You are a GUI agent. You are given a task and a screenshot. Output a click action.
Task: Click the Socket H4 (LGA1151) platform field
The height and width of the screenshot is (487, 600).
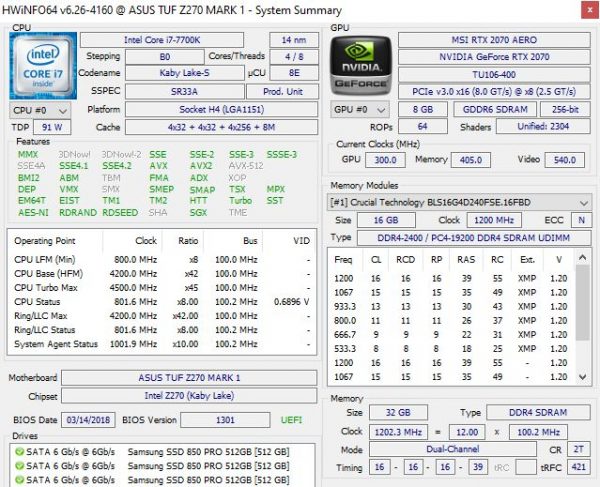[x=222, y=109]
